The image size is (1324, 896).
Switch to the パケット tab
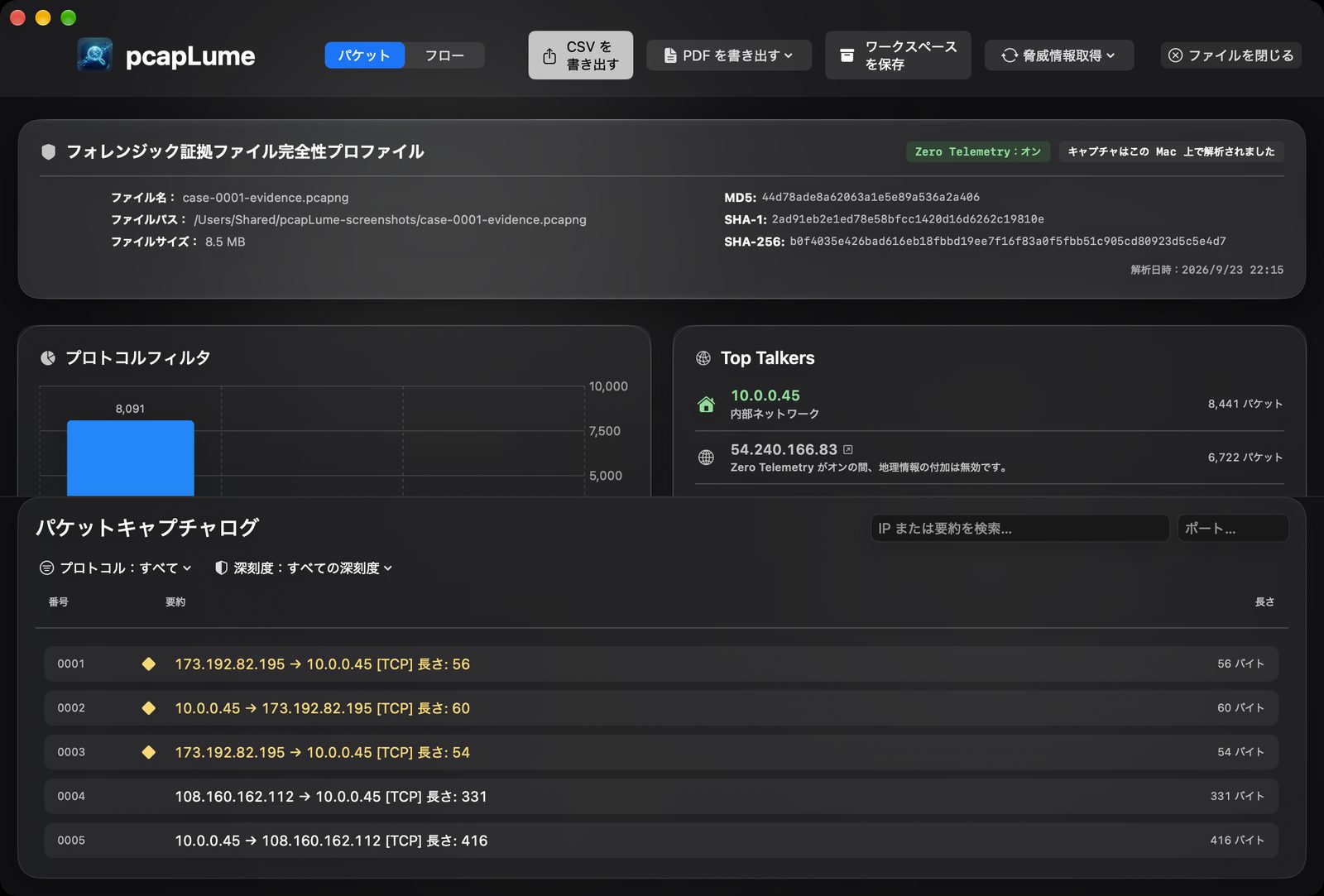click(x=364, y=55)
